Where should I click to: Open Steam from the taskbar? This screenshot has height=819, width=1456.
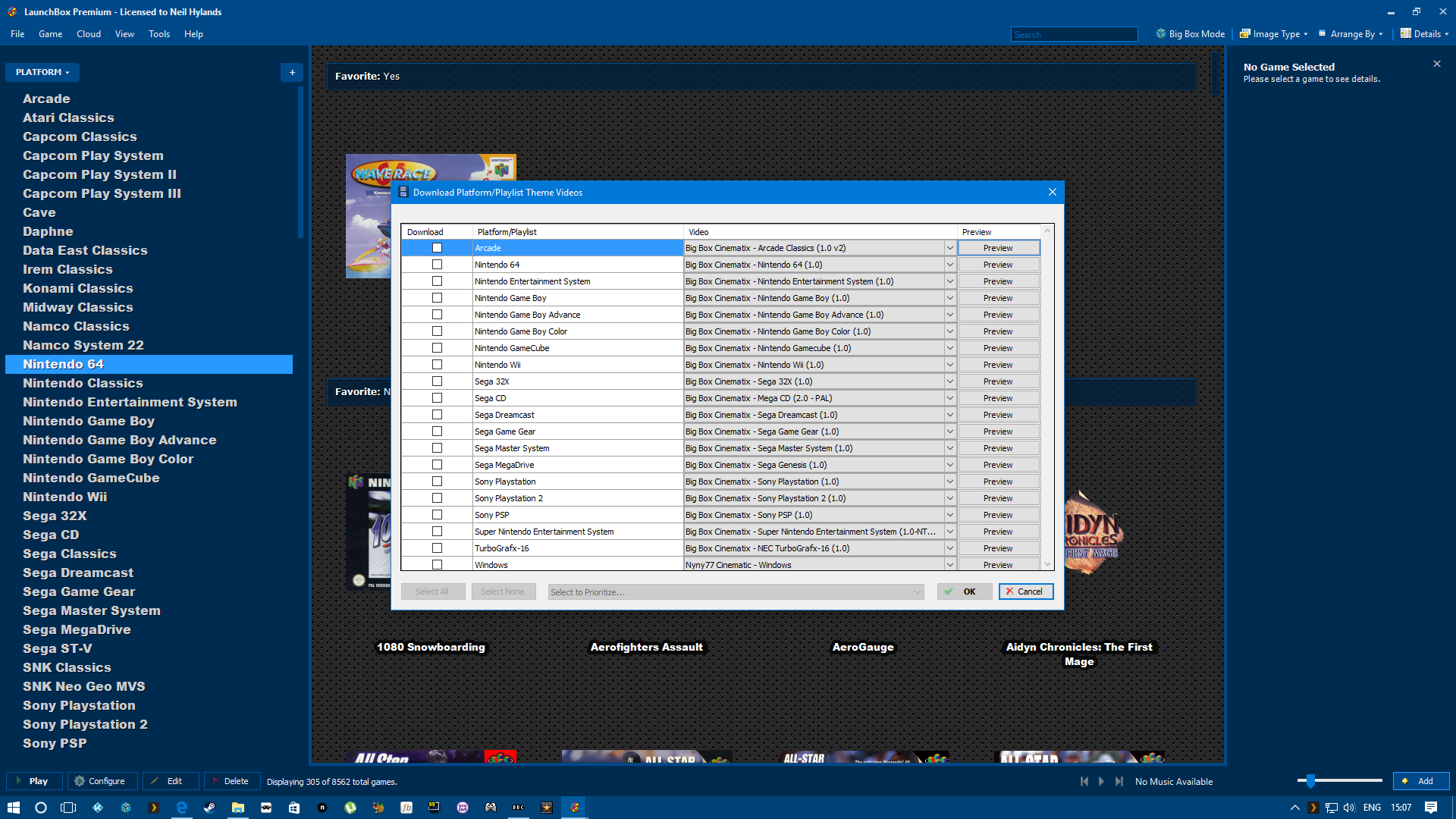click(x=210, y=808)
